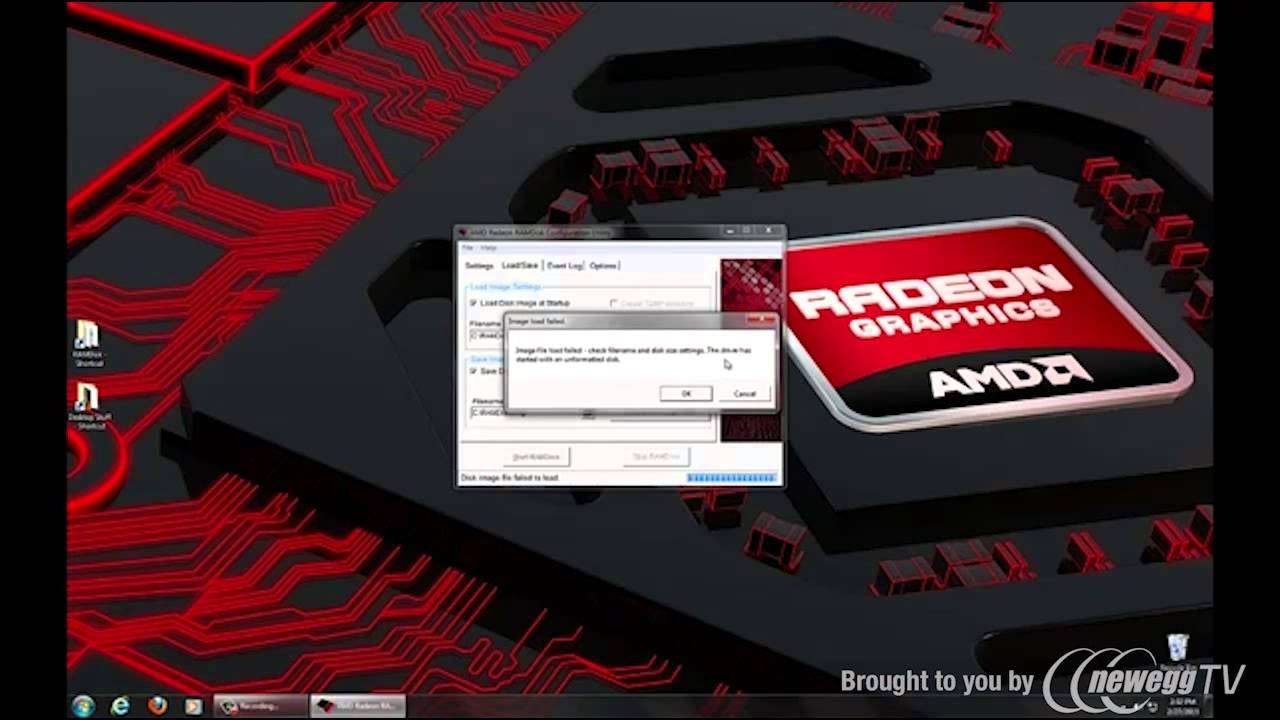The height and width of the screenshot is (720, 1280).
Task: Click the error message text in dialog
Action: 632,355
